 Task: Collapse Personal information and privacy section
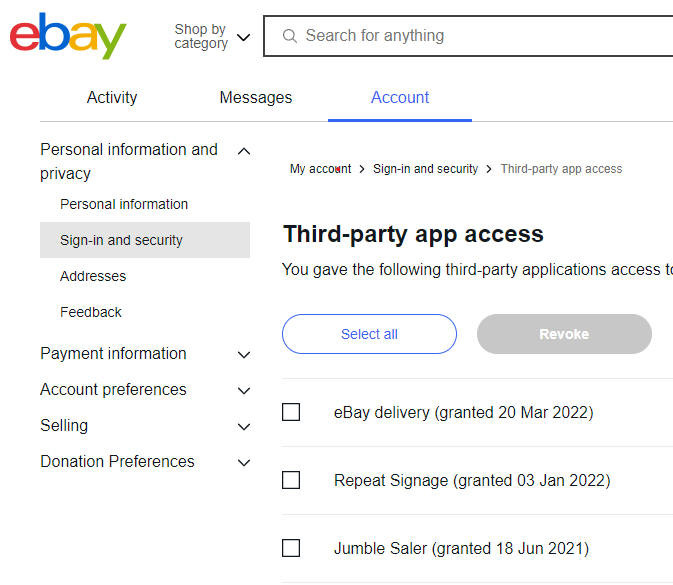click(243, 151)
